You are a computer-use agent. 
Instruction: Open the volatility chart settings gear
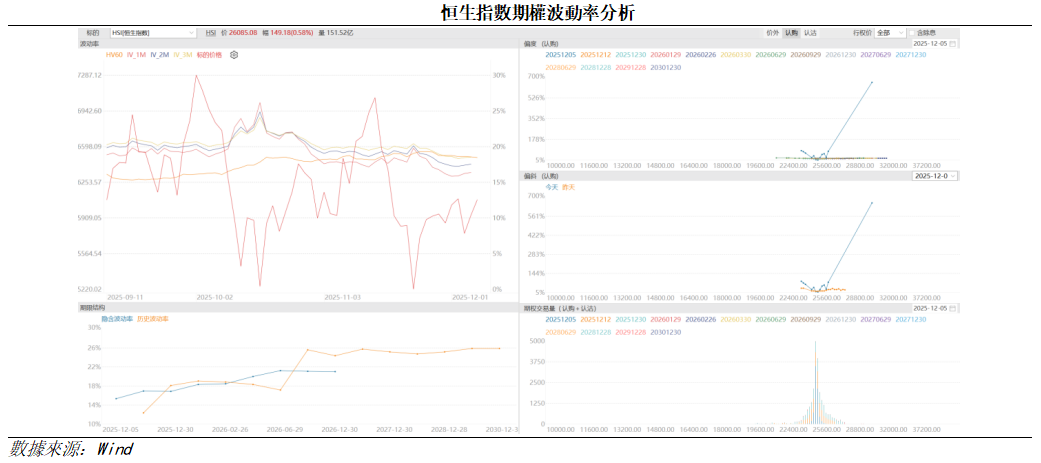[234, 55]
